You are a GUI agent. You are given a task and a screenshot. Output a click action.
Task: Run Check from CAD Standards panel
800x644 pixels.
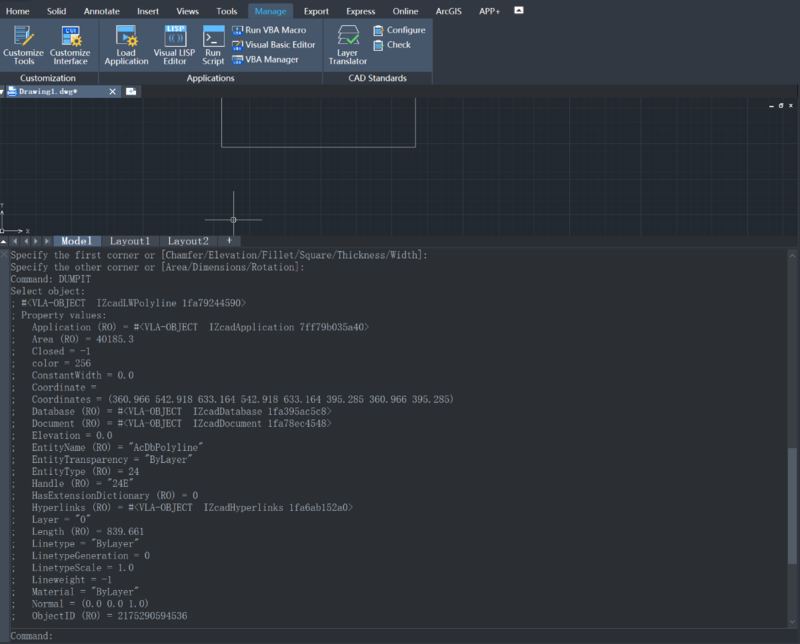point(393,45)
